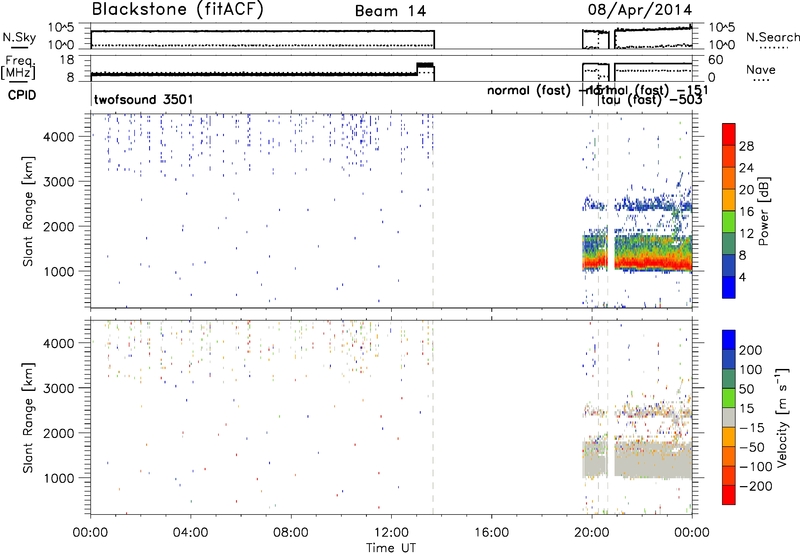Pick the red bottom Velocity colorbar segment
Viewport: 800px width, 554px height.
[x=729, y=495]
